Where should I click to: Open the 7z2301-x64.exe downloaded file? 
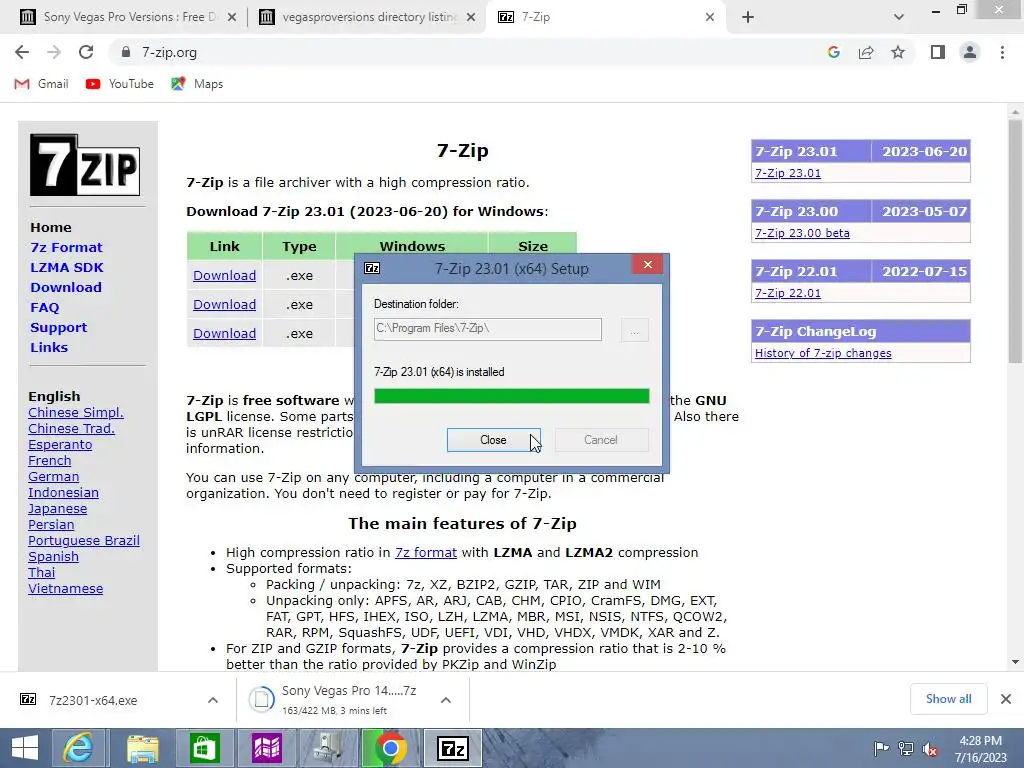pos(93,700)
